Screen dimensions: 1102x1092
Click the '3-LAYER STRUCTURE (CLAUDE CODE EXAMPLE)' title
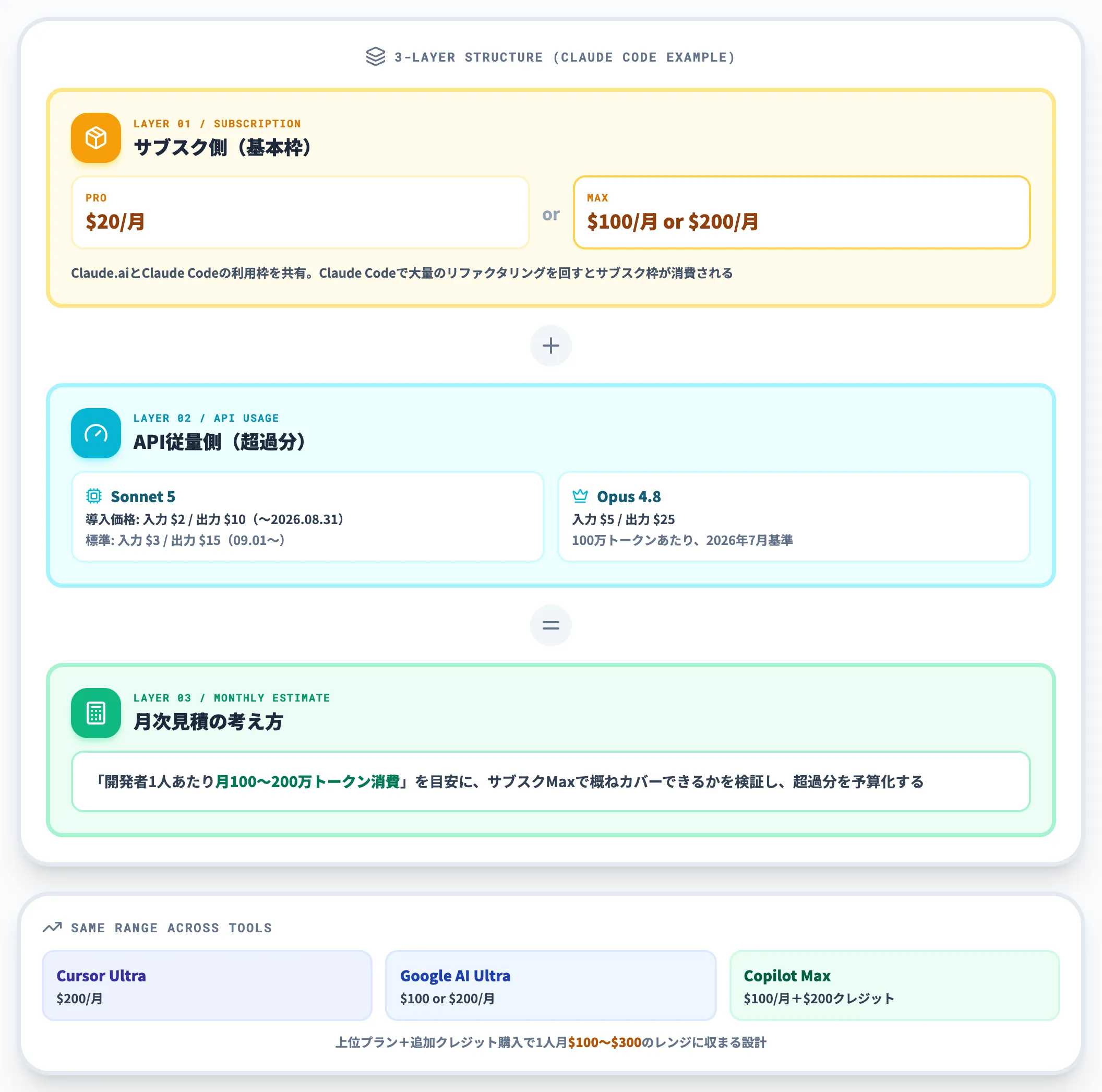565,57
